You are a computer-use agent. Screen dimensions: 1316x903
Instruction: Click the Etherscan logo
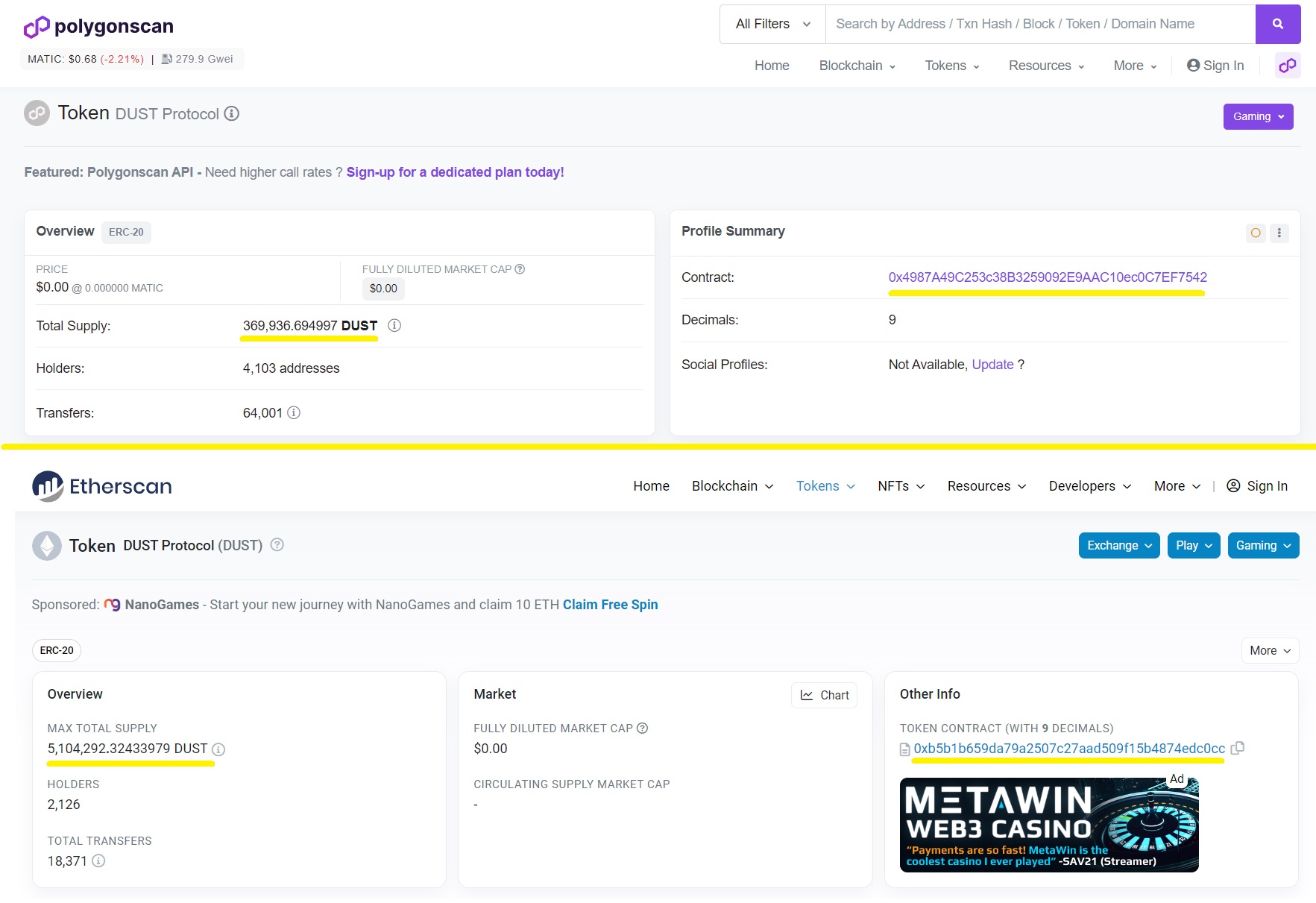(x=102, y=486)
